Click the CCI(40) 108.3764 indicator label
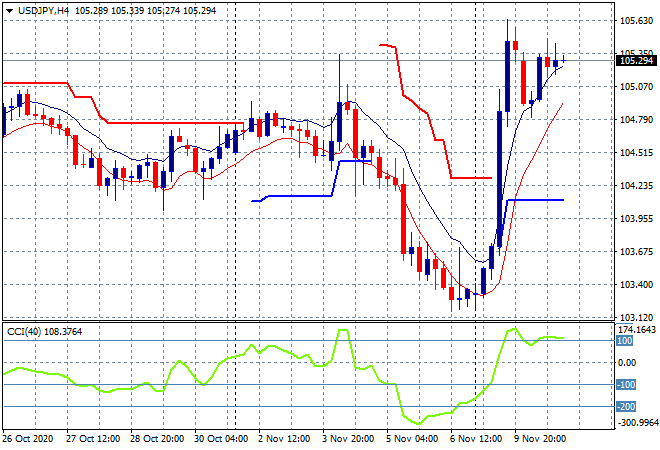 (45, 332)
